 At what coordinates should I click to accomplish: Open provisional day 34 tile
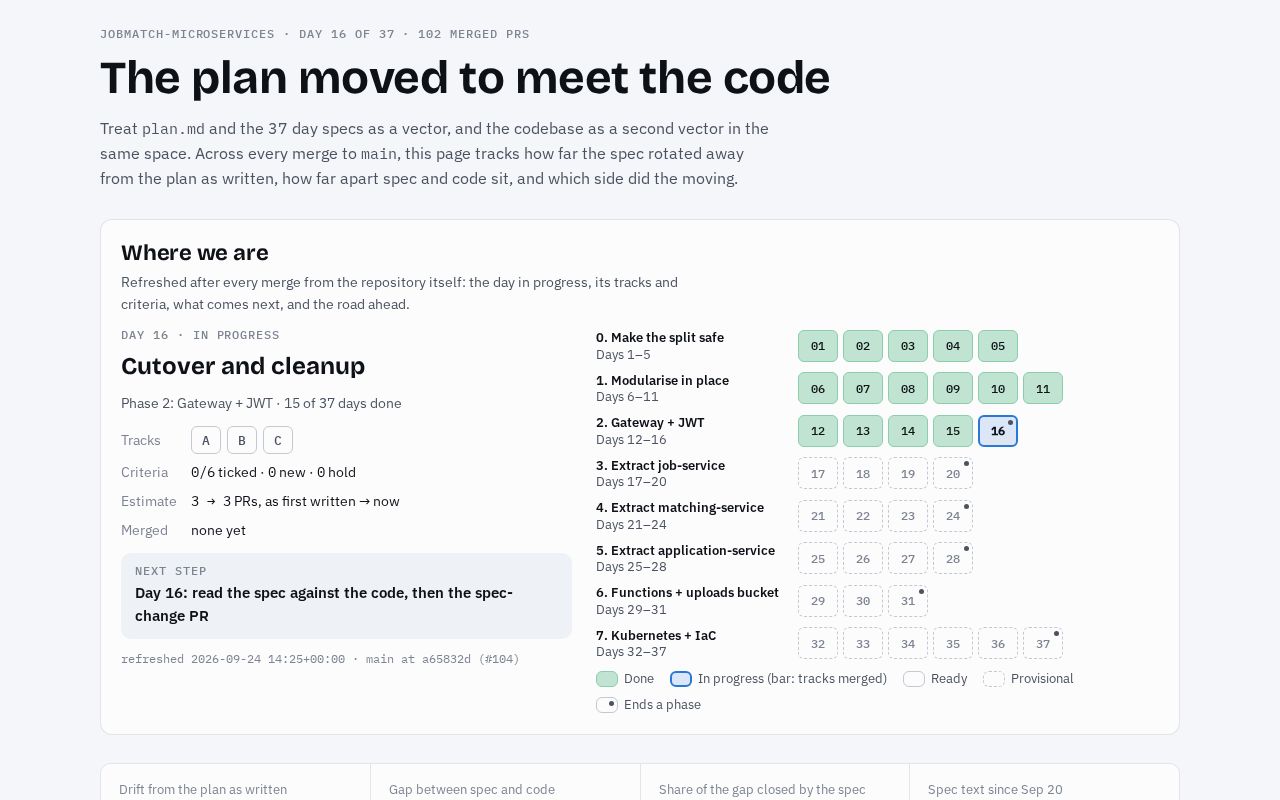(x=908, y=643)
